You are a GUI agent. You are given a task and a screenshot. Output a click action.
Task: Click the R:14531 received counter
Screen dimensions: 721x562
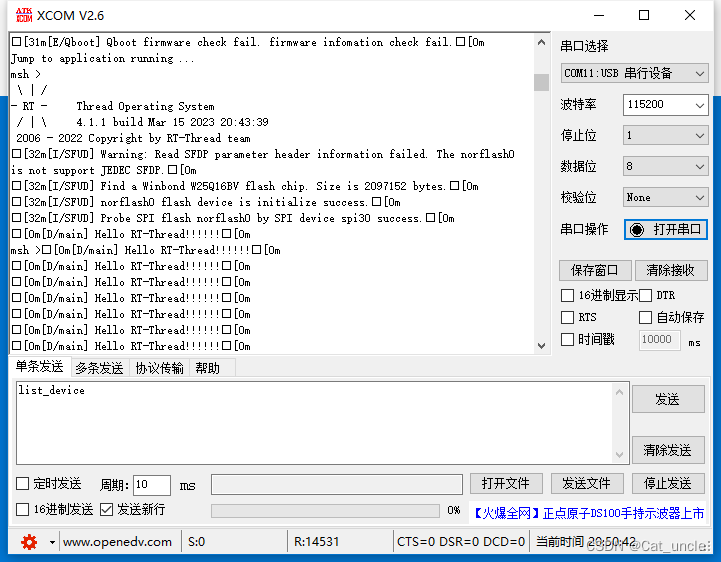(316, 542)
